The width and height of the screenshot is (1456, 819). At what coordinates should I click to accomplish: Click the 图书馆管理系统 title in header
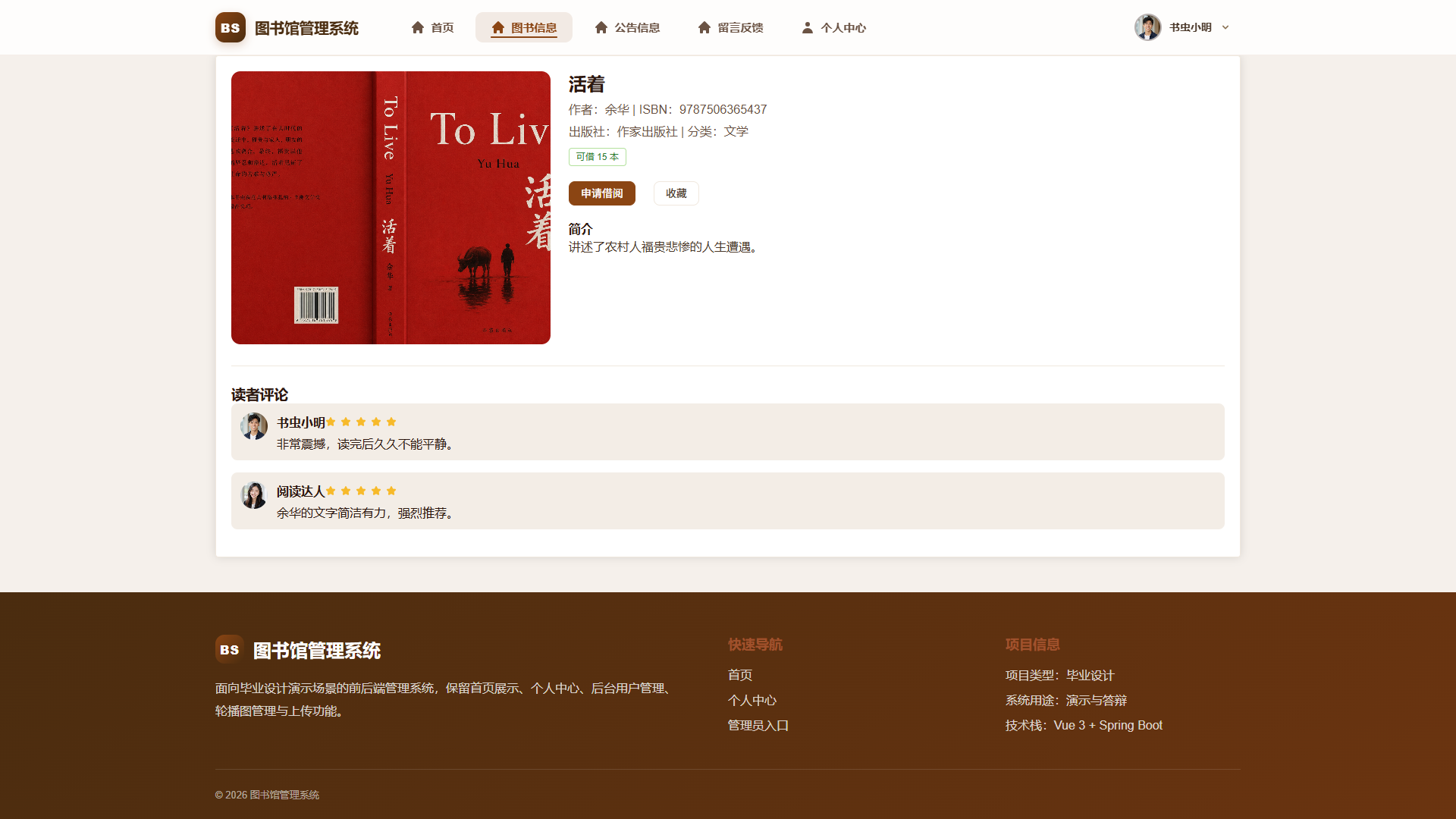click(x=306, y=28)
